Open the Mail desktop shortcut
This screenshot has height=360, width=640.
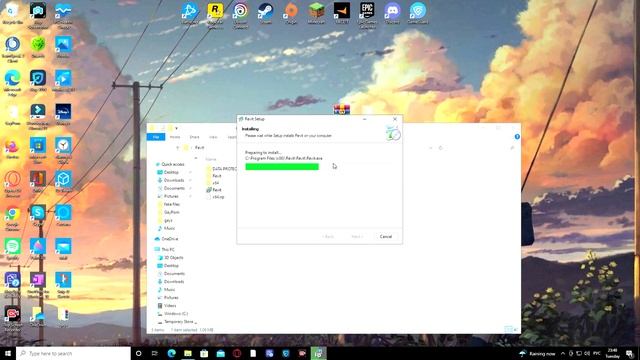coord(63,249)
